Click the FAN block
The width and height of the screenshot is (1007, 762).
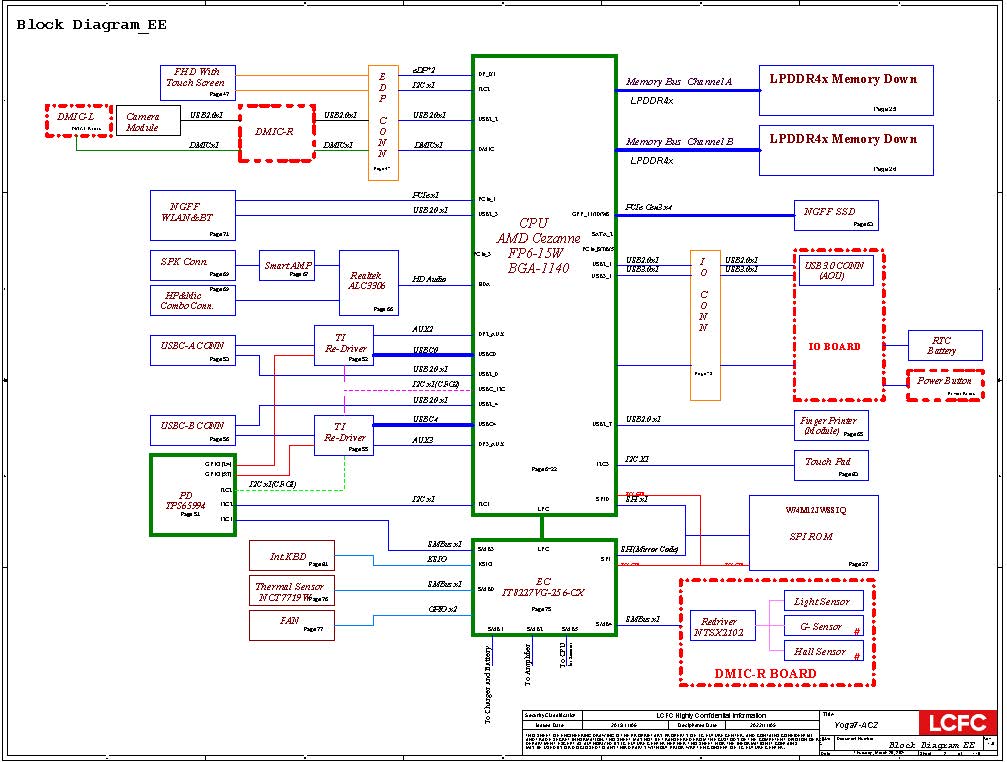[x=292, y=625]
